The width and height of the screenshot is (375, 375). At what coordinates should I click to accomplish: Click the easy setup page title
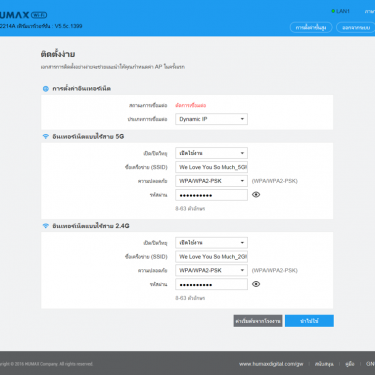58,54
